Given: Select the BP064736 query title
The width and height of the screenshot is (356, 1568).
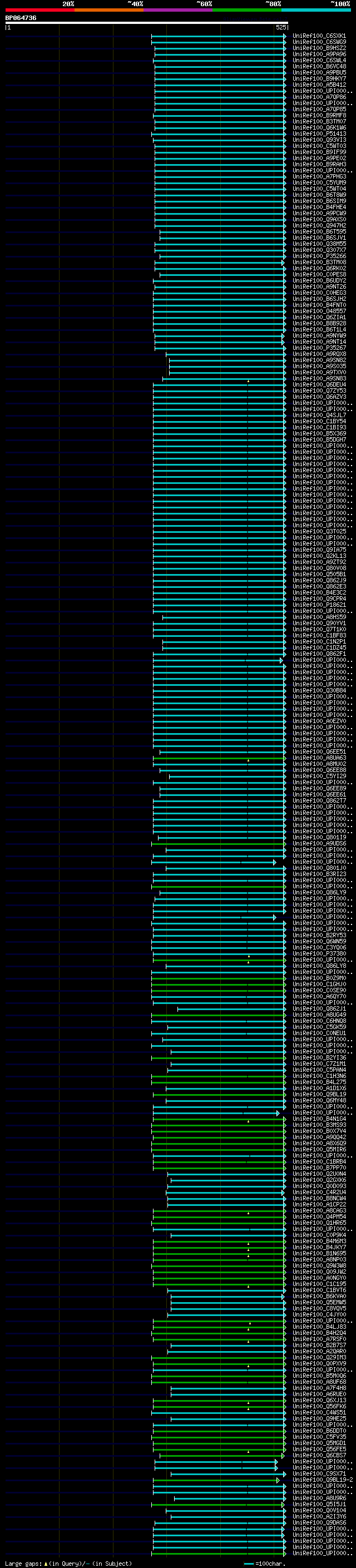Looking at the screenshot, I should point(21,18).
